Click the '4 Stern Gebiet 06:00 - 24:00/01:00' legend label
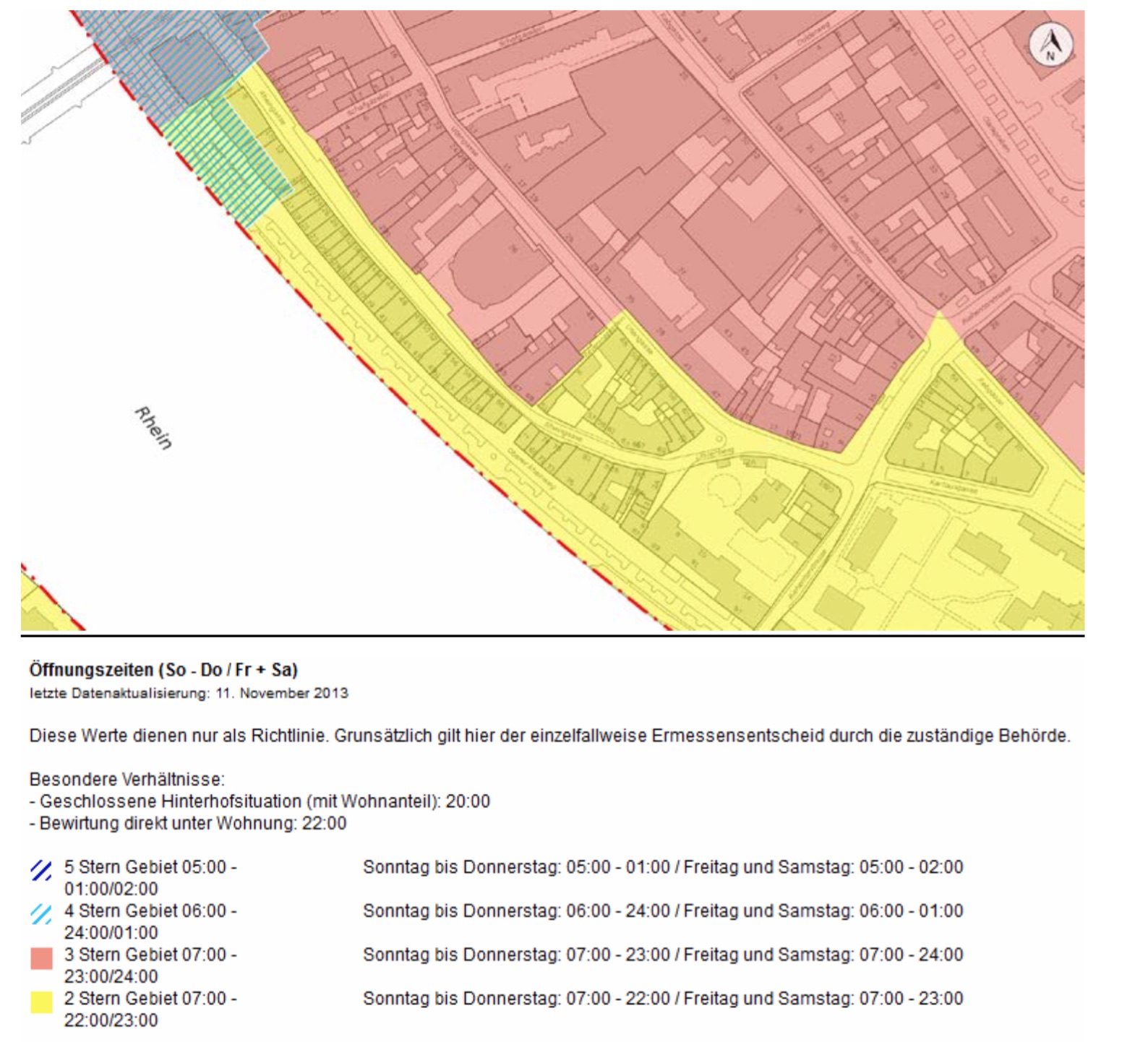 coord(150,921)
